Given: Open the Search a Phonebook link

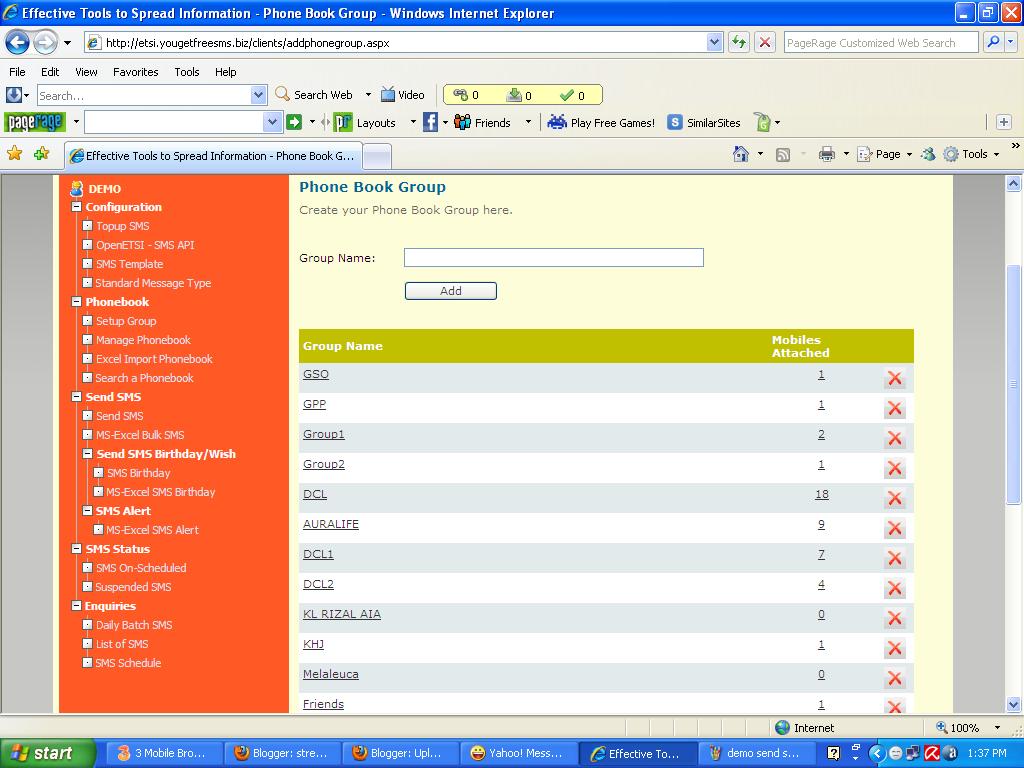Looking at the screenshot, I should click(144, 377).
